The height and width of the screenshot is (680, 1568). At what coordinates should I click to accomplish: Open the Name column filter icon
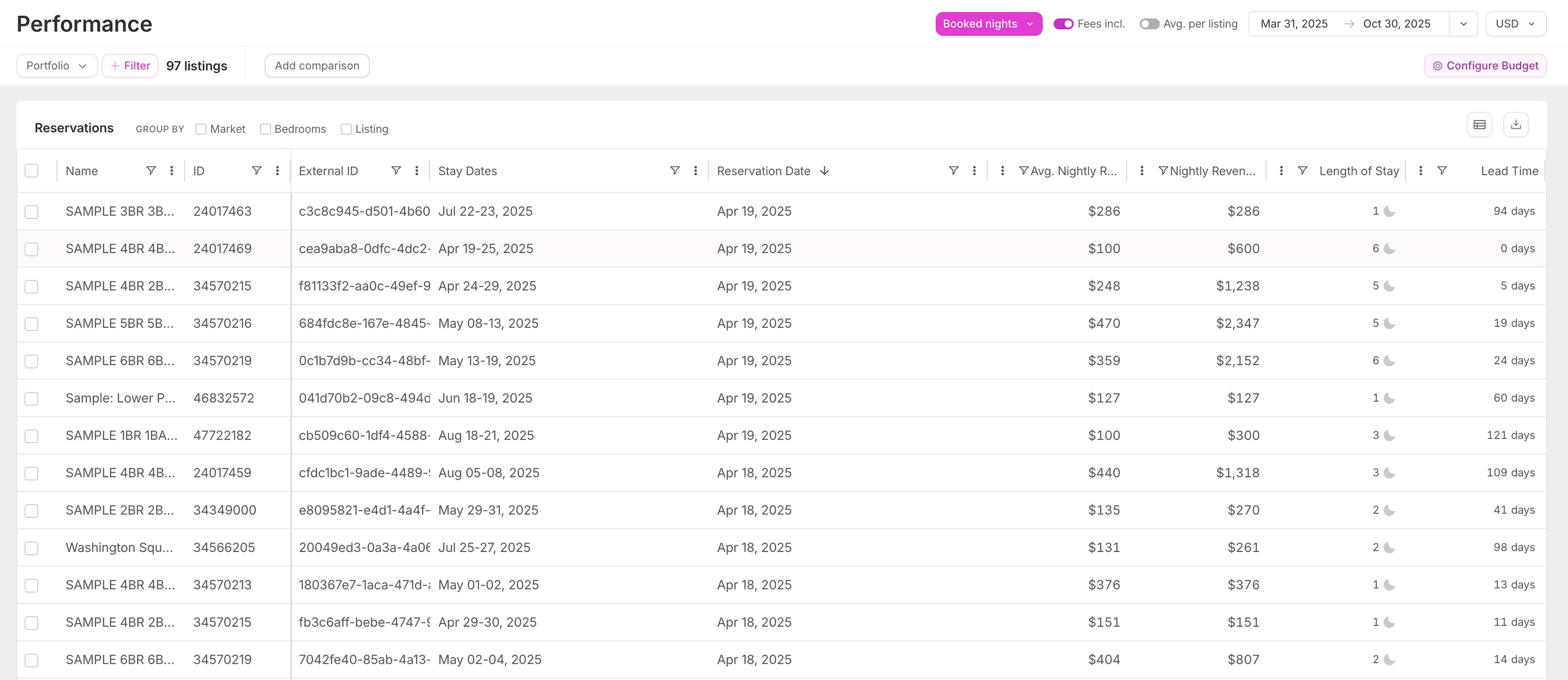pos(151,170)
